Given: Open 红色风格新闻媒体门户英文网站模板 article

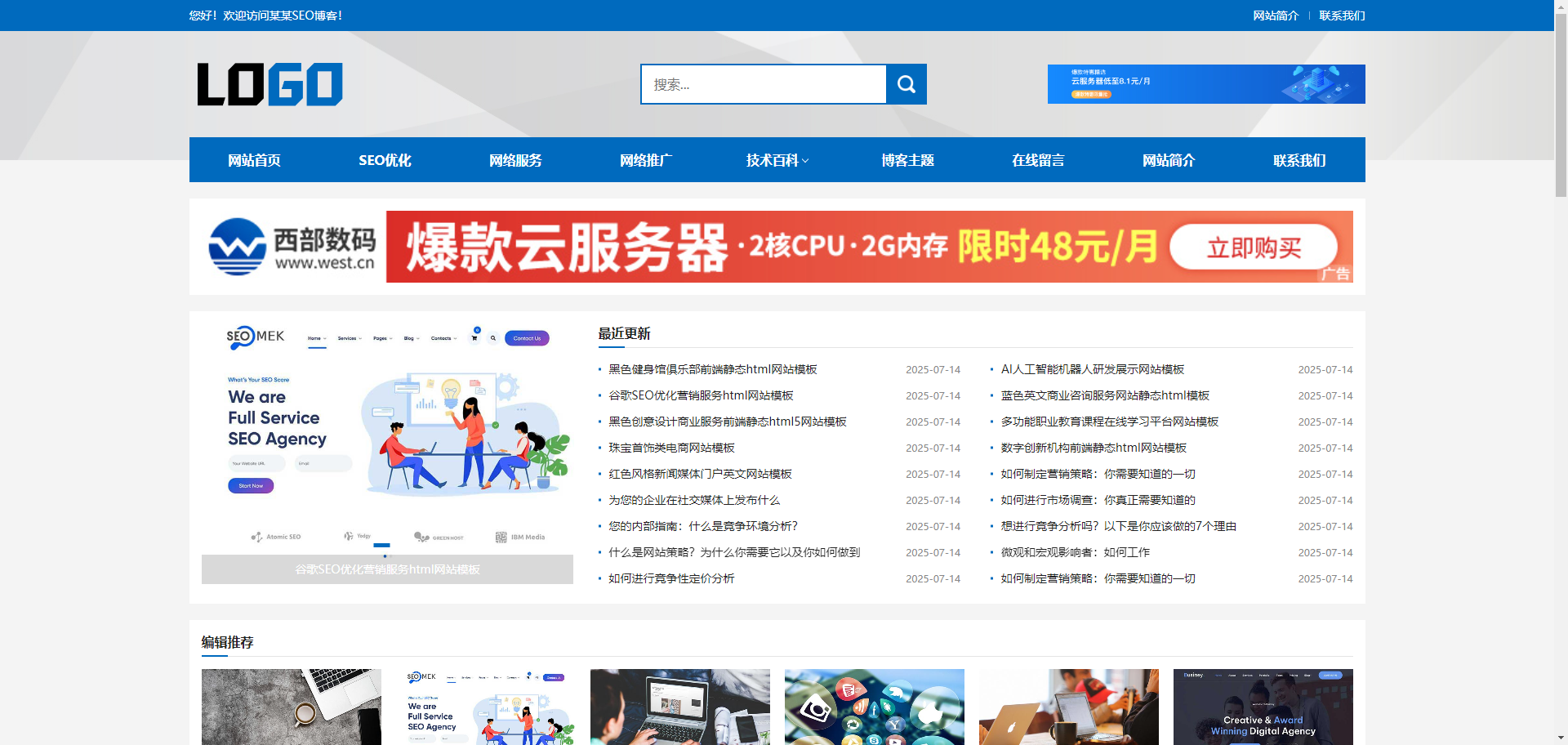Looking at the screenshot, I should click(700, 474).
